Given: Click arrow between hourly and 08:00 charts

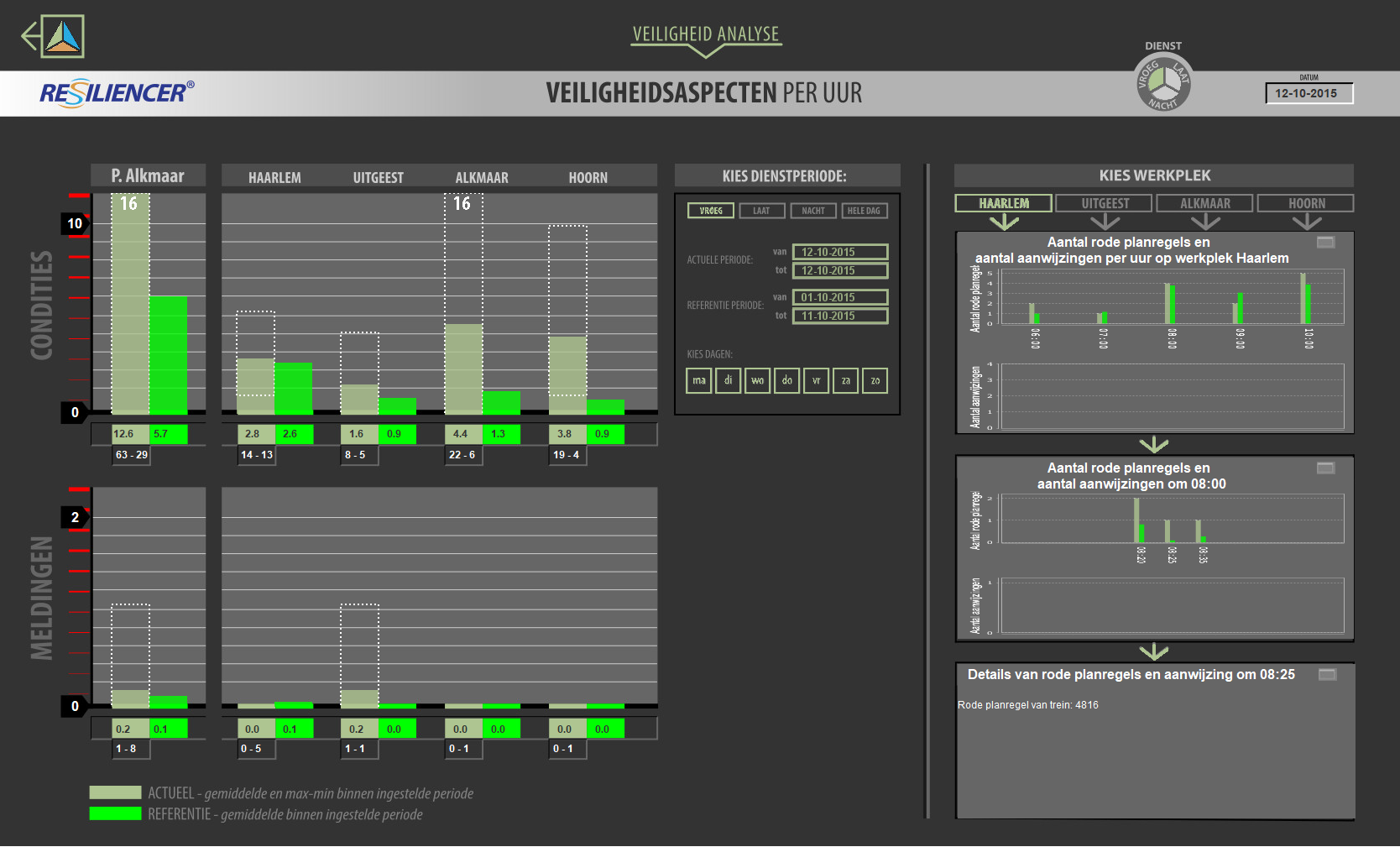Looking at the screenshot, I should [1154, 444].
